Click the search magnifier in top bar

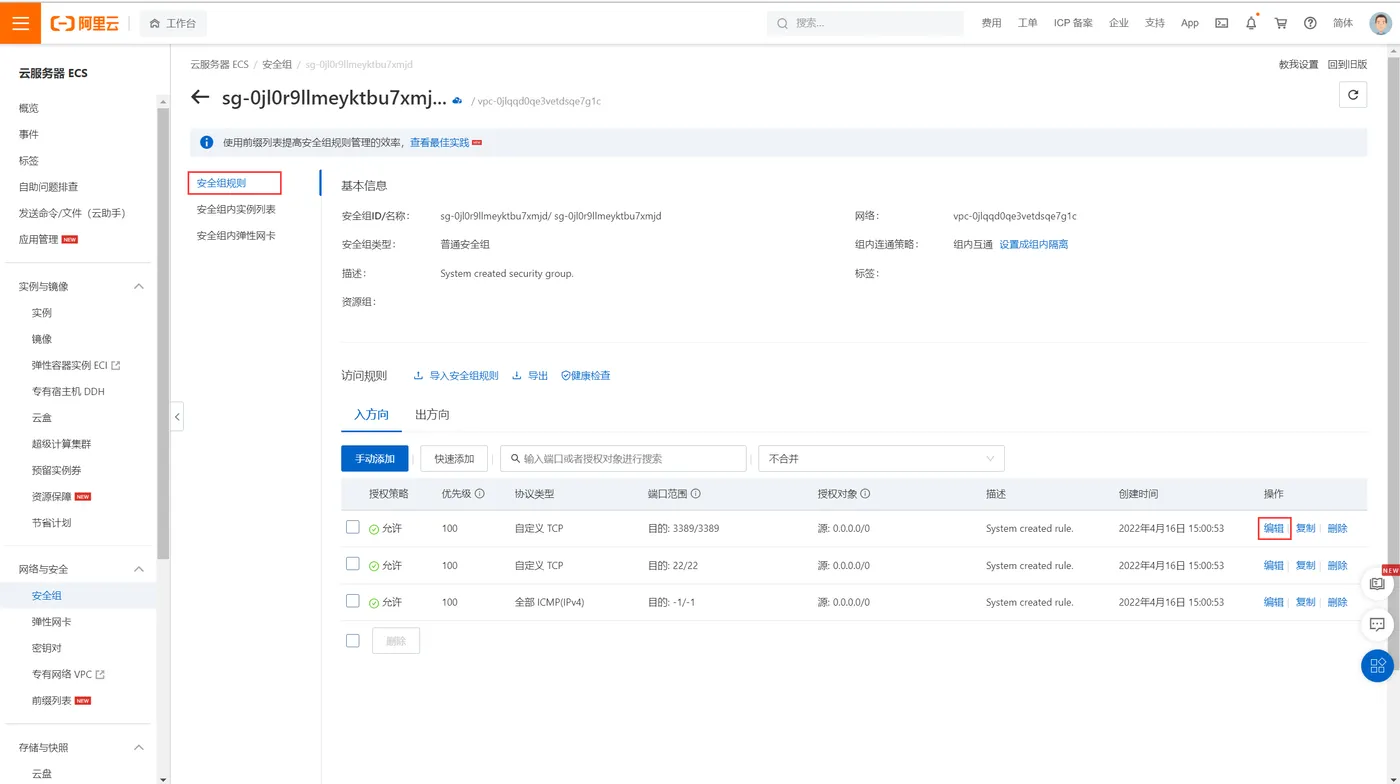coord(782,23)
